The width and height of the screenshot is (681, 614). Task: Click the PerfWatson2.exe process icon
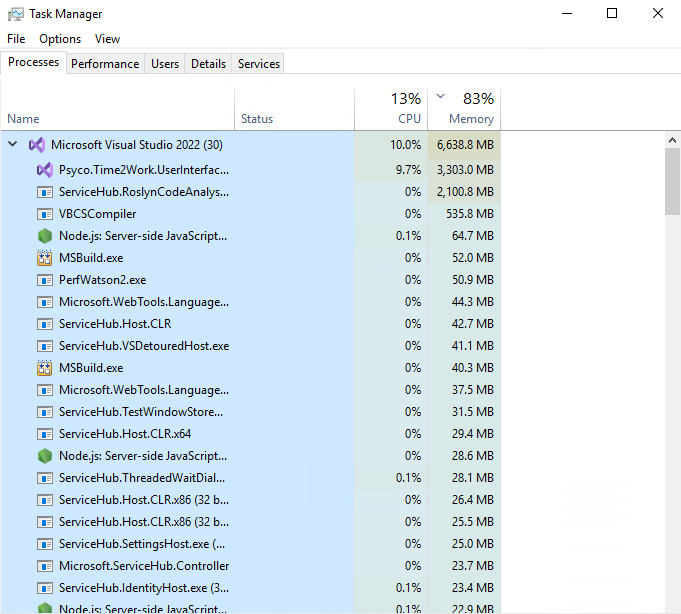(45, 280)
